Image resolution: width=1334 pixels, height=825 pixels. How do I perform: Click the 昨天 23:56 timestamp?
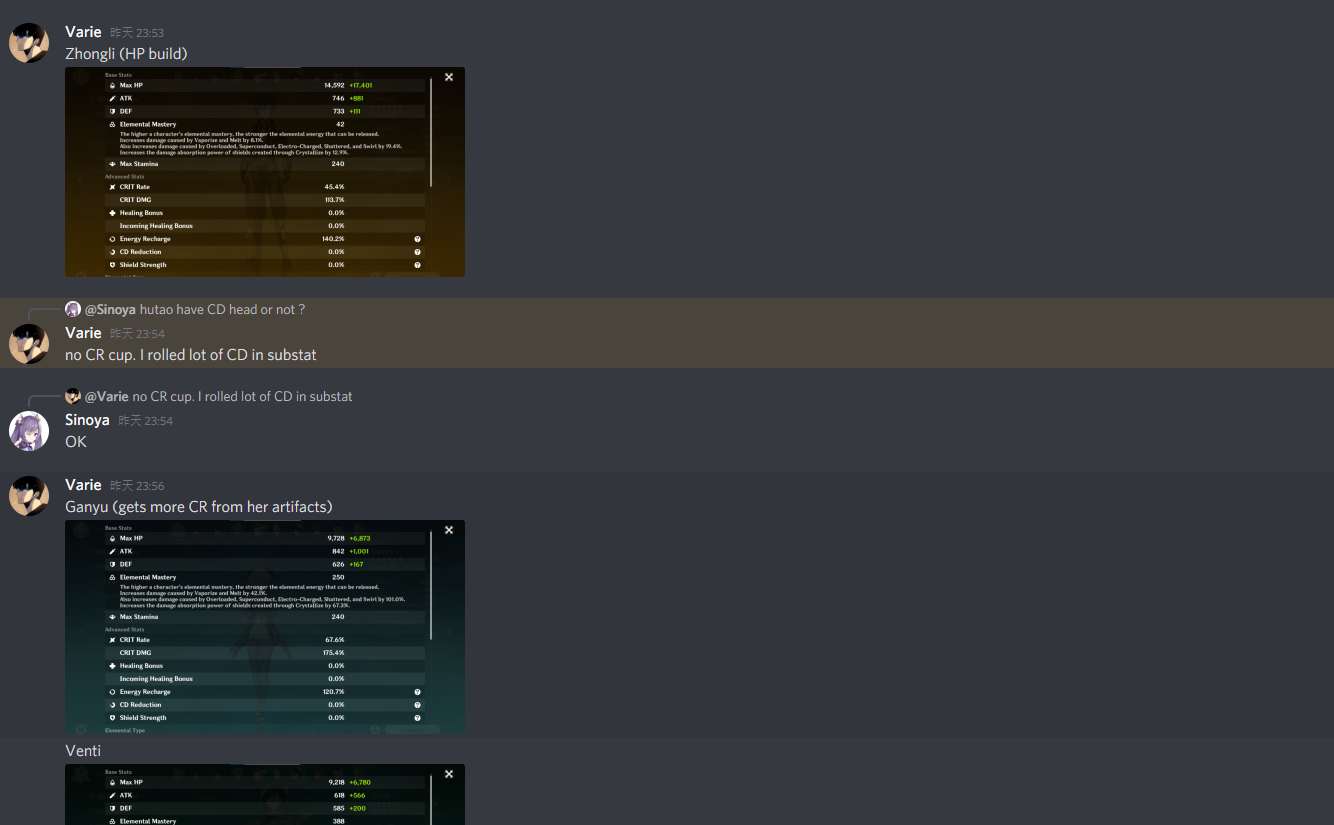click(137, 486)
